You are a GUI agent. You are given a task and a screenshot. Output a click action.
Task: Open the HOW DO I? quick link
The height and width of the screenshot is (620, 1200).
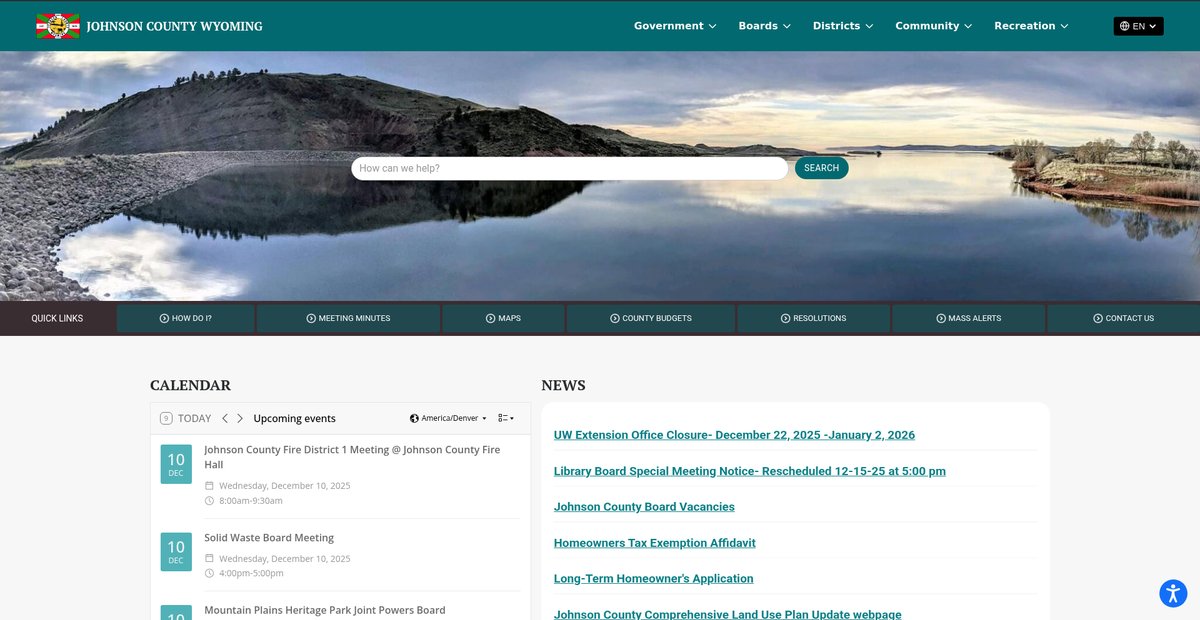click(x=186, y=318)
